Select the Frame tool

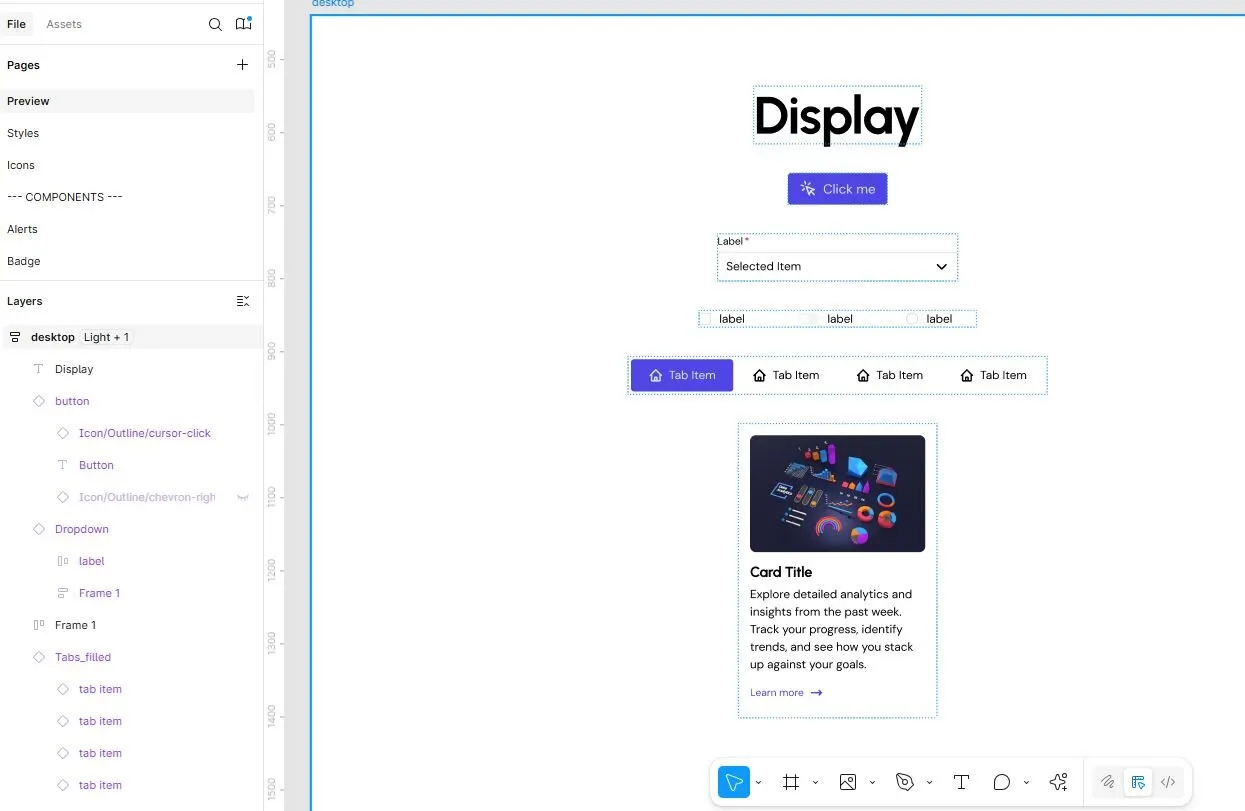(790, 781)
